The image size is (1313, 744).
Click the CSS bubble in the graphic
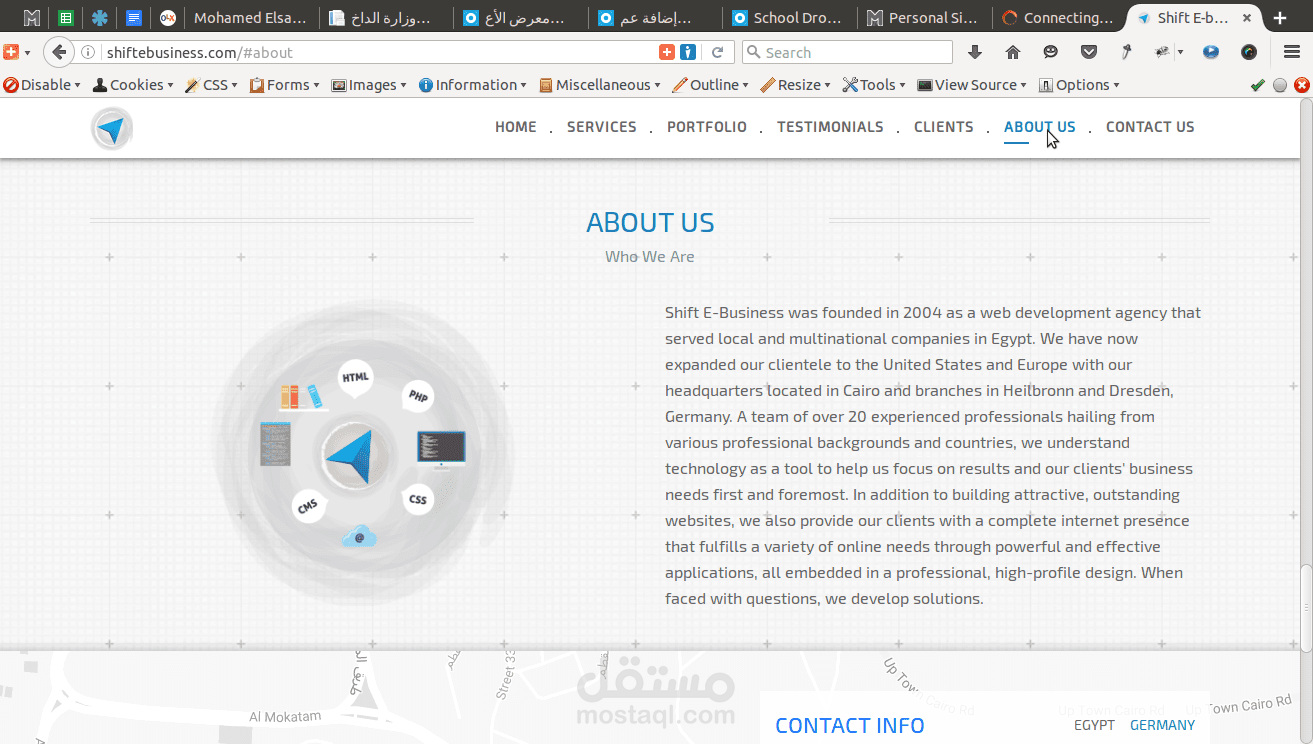coord(418,499)
